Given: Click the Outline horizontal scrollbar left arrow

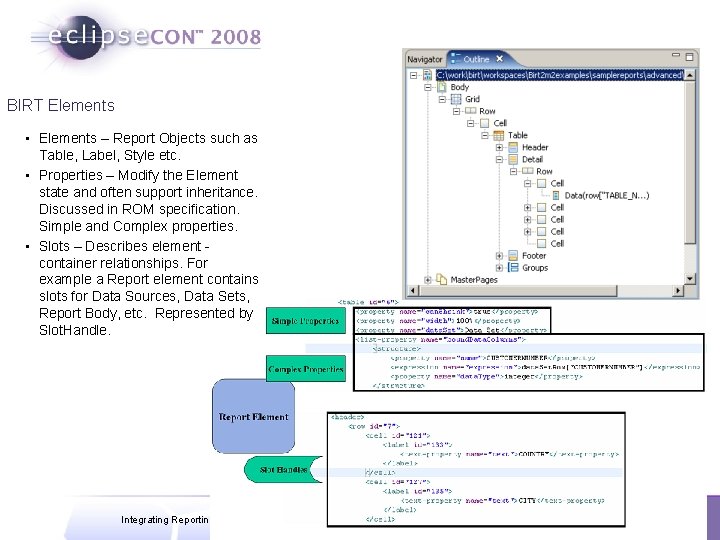Looking at the screenshot, I should [x=412, y=290].
